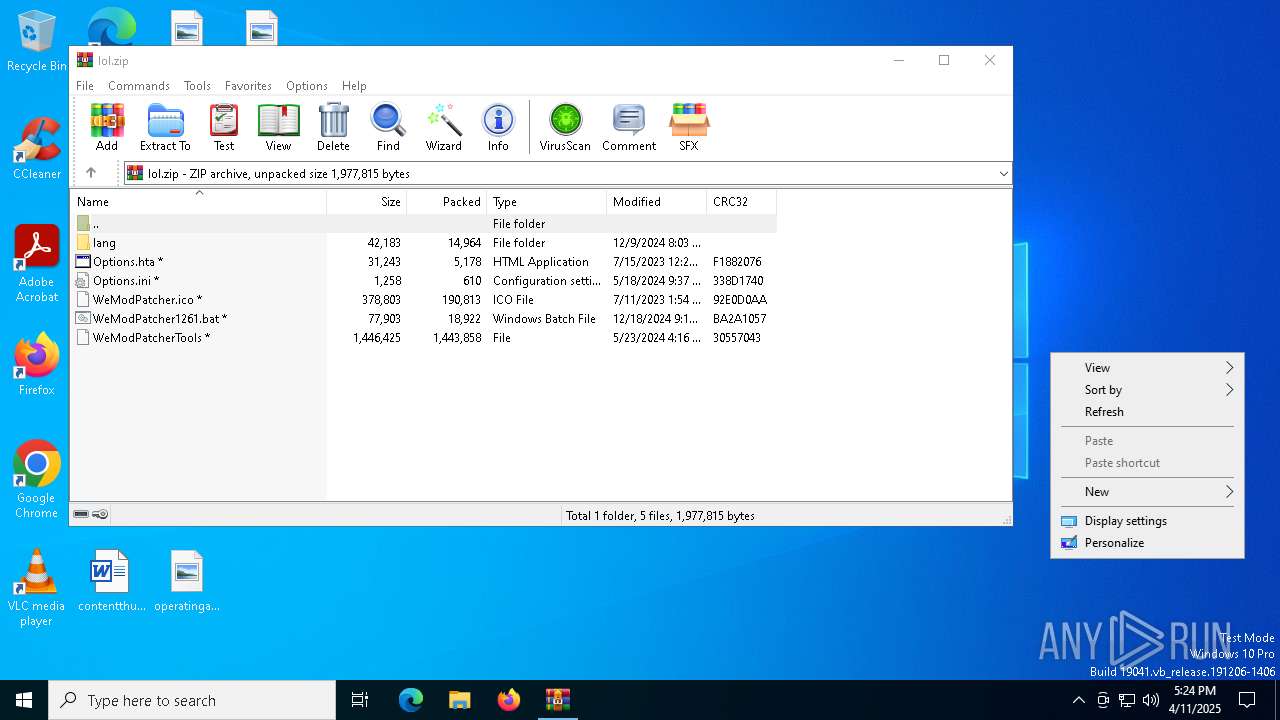Open VLC media player desktop shortcut
Screen dimensions: 1280x720
click(37, 588)
